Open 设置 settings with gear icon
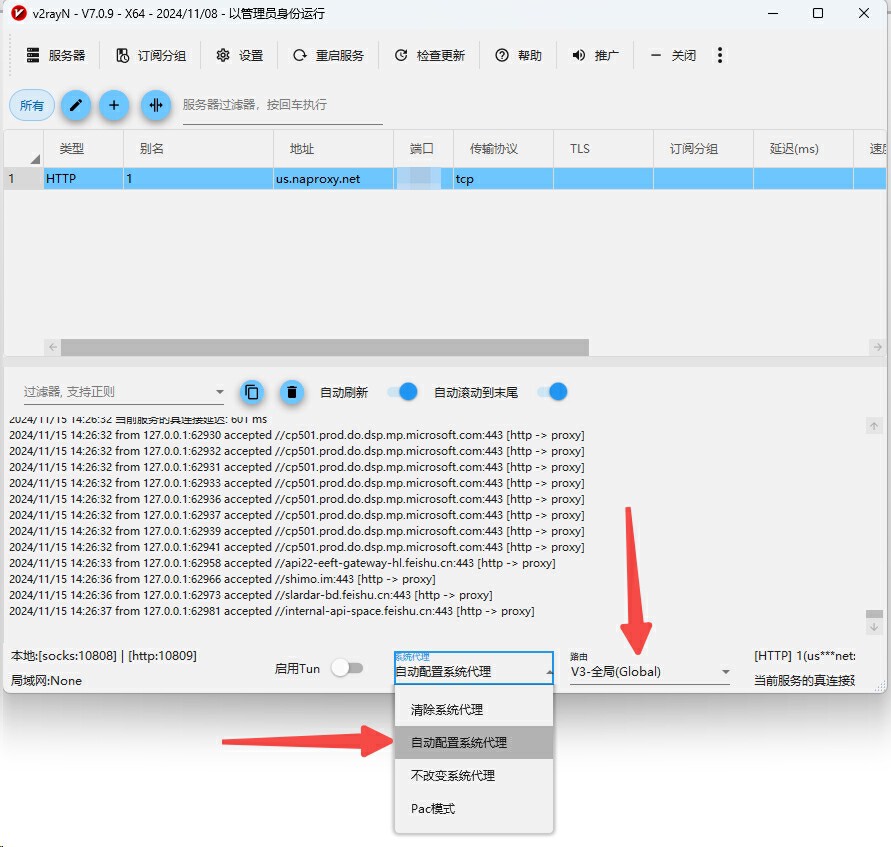891x847 pixels. (x=239, y=55)
